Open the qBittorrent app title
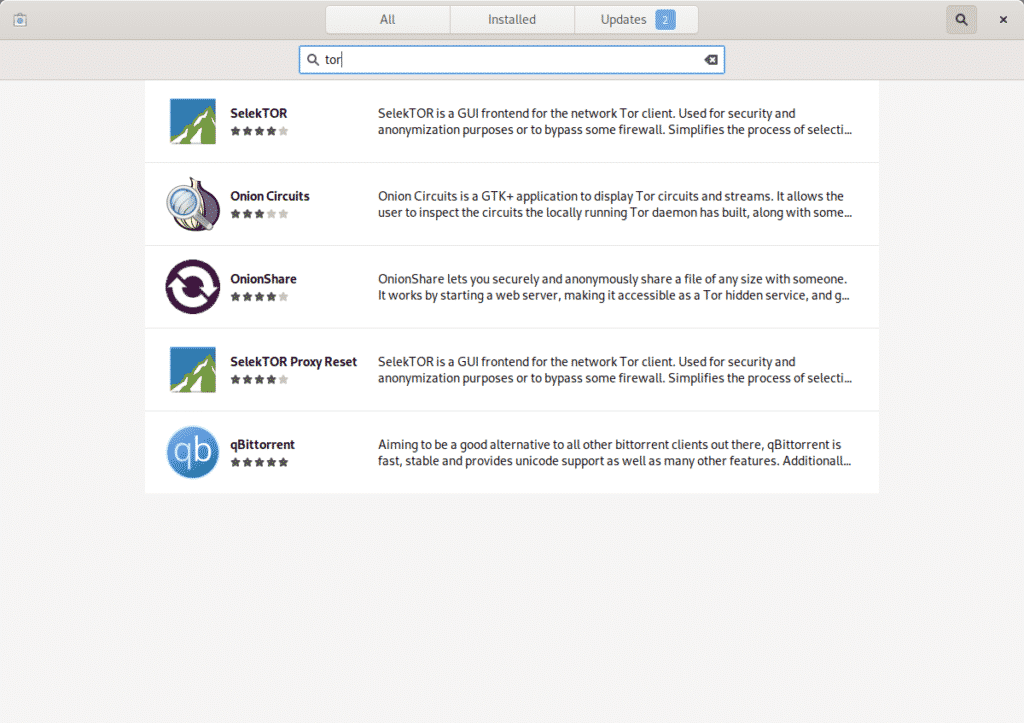The width and height of the screenshot is (1024, 723). [263, 445]
